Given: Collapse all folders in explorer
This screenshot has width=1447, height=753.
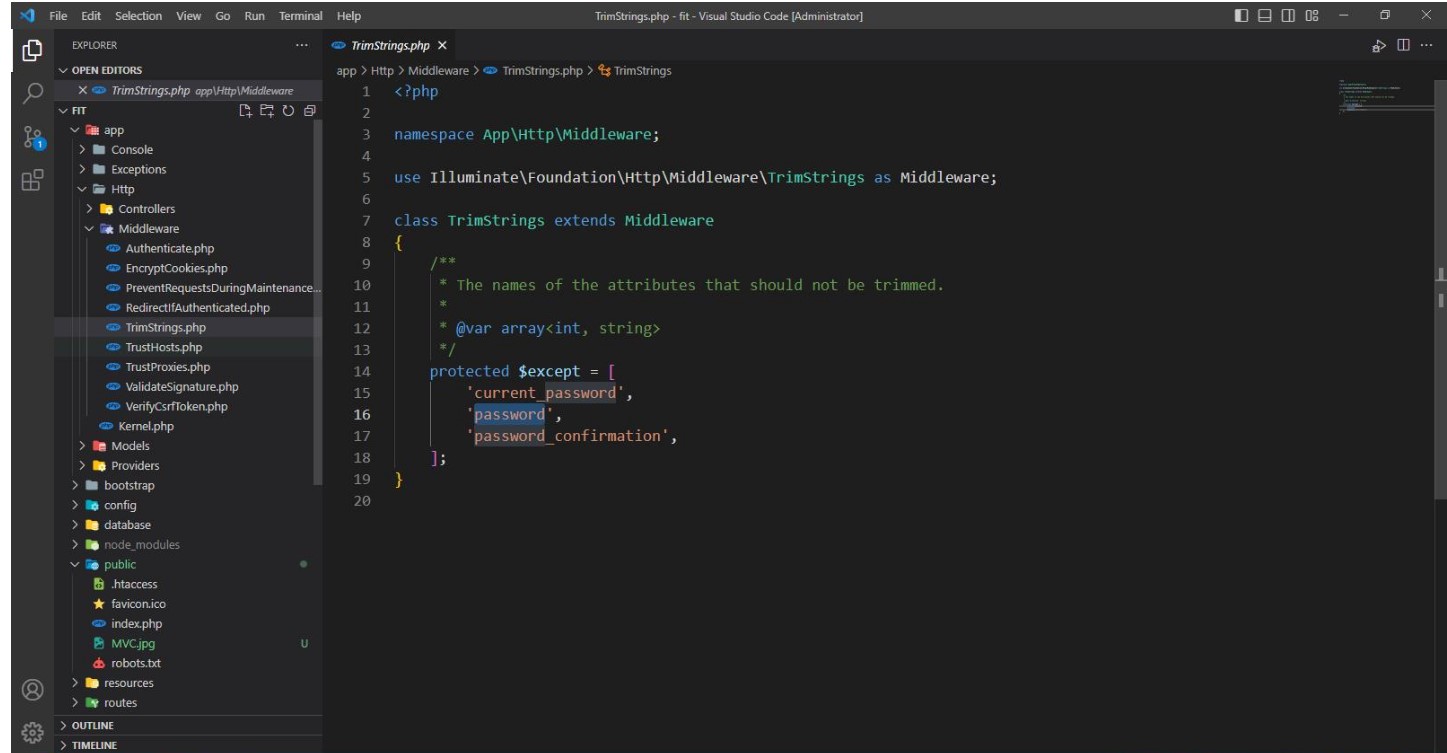Looking at the screenshot, I should [x=309, y=110].
